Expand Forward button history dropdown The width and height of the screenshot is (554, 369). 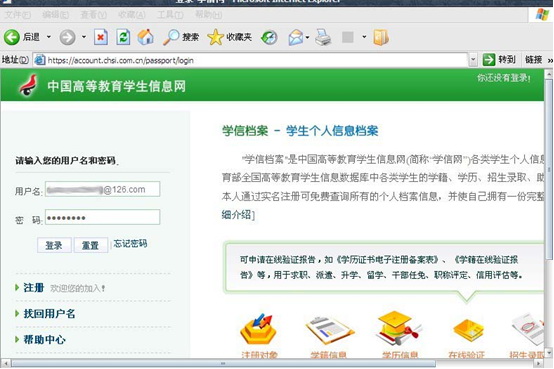click(84, 37)
